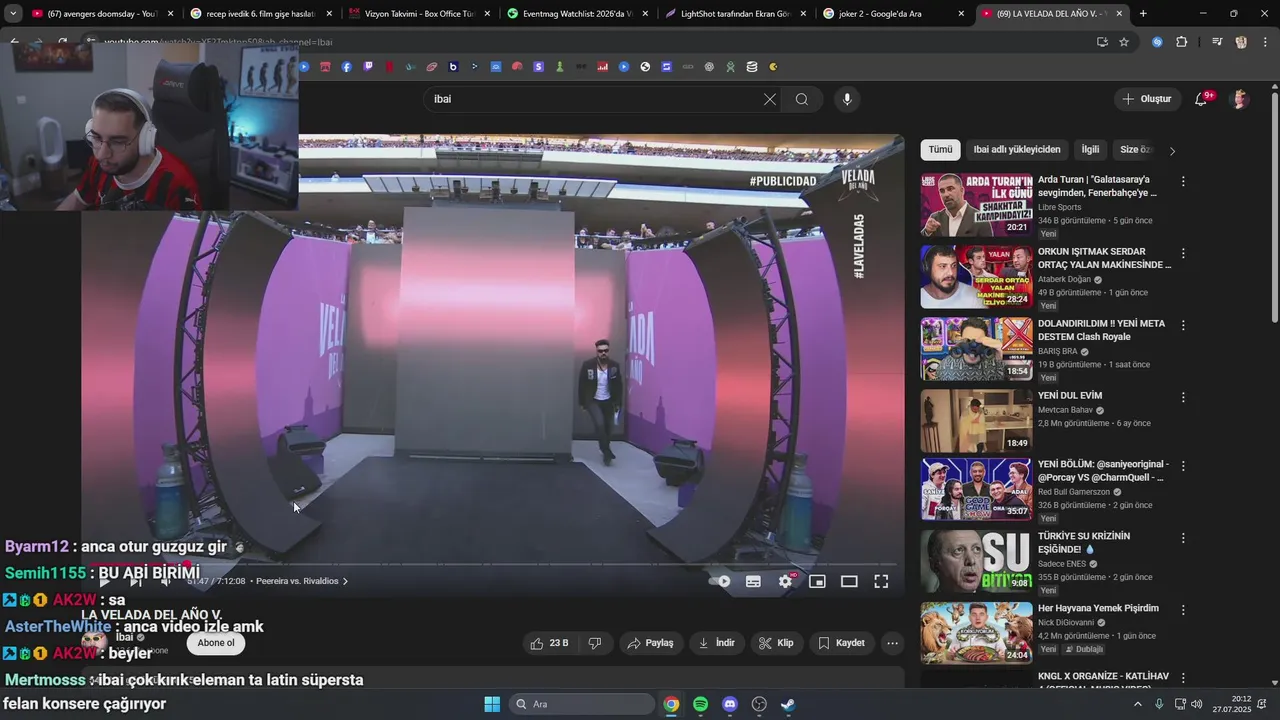Click Kaydet save button

point(841,643)
